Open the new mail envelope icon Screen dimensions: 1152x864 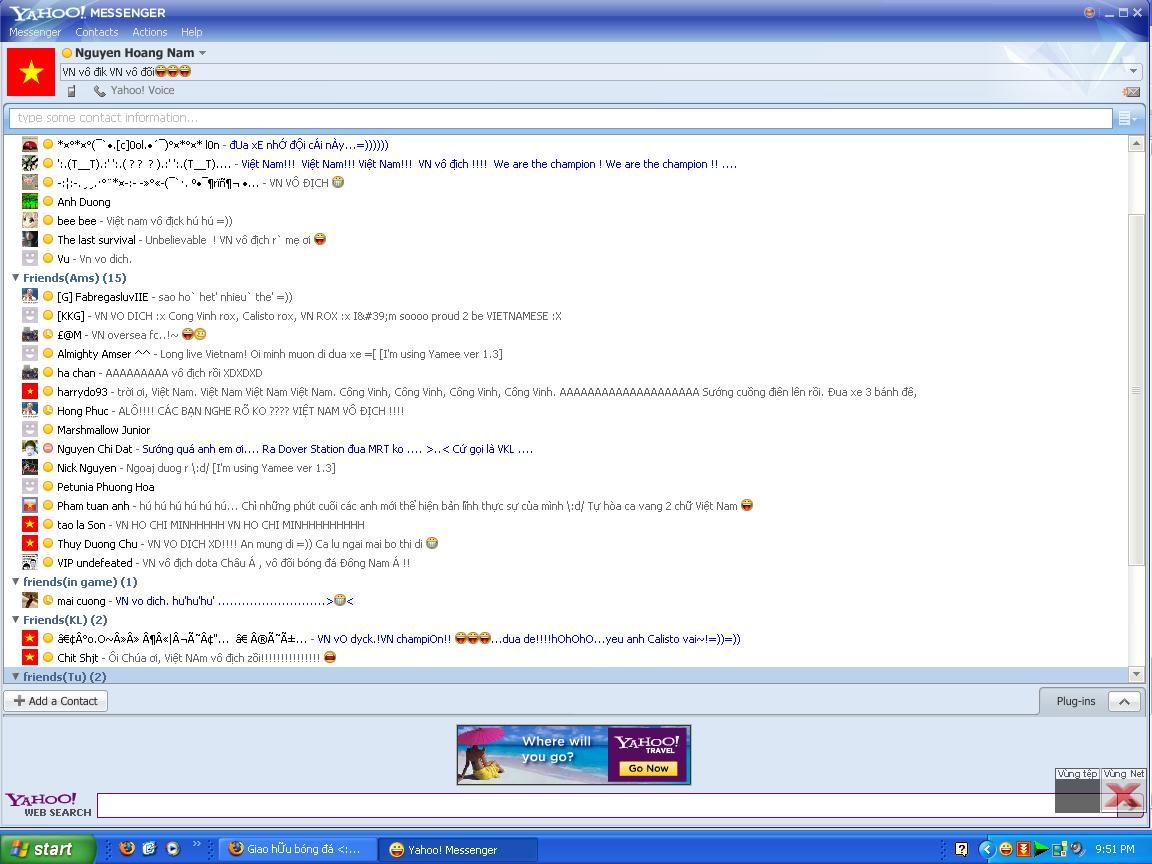[1131, 91]
